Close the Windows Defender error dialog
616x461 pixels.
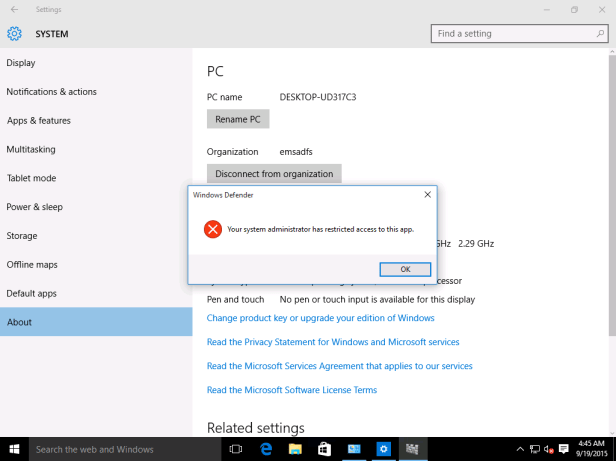427,194
